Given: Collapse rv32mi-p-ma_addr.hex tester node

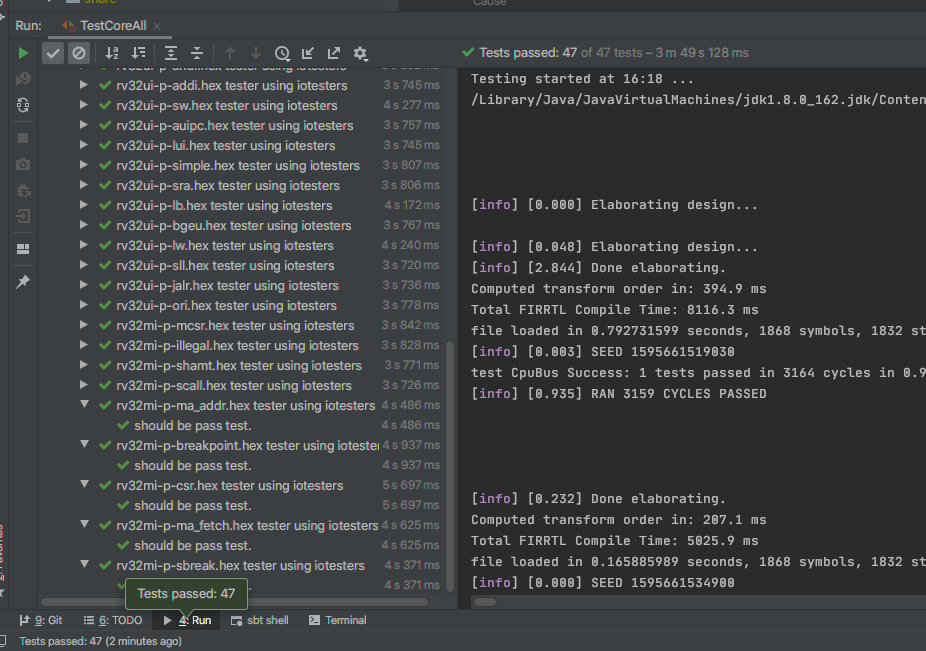Looking at the screenshot, I should pyautogui.click(x=84, y=405).
